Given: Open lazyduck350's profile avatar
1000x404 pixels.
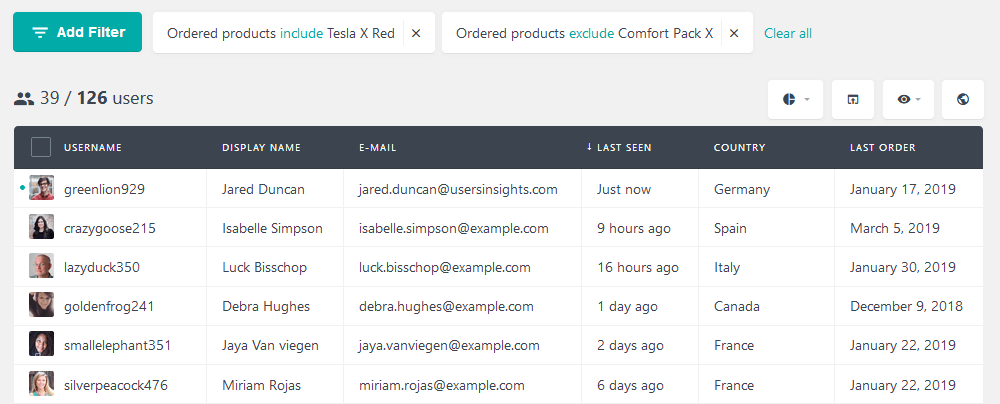Looking at the screenshot, I should click(41, 266).
